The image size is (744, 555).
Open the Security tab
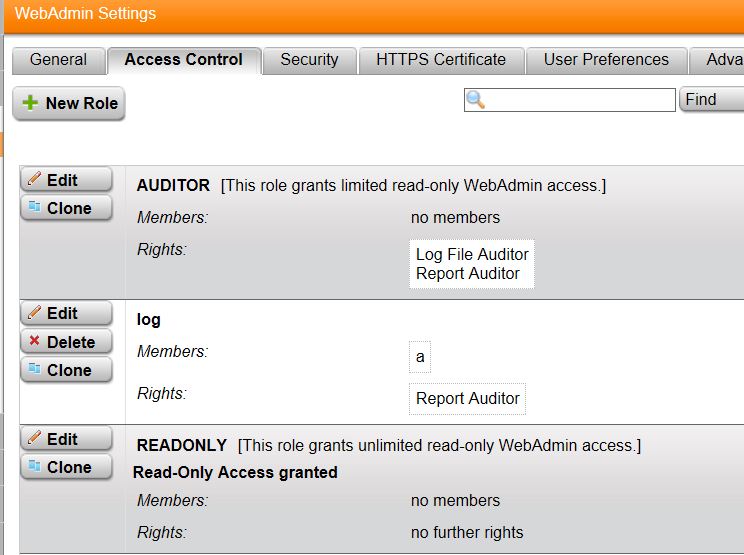[309, 60]
